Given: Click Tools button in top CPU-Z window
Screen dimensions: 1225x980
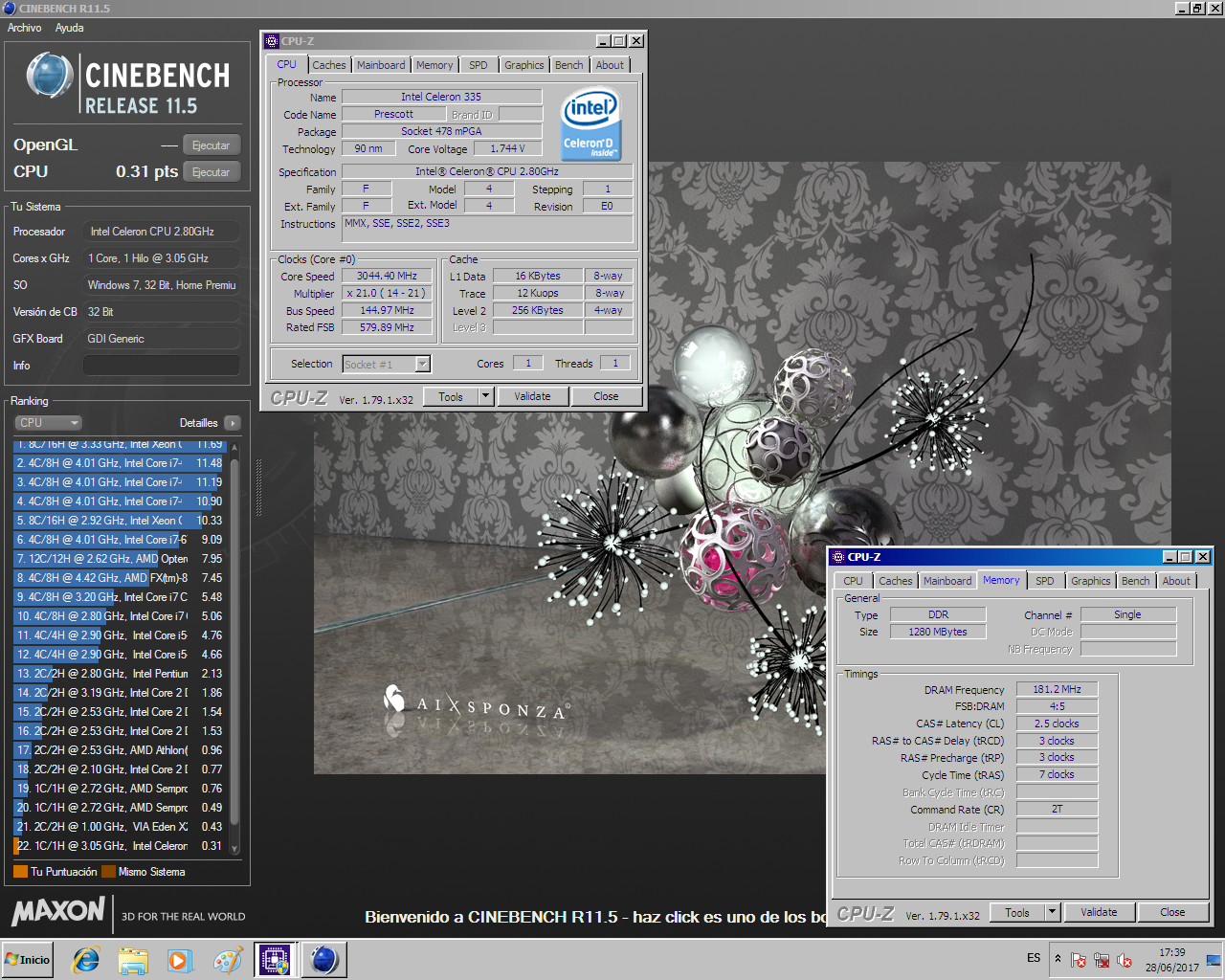Looking at the screenshot, I should coord(451,397).
